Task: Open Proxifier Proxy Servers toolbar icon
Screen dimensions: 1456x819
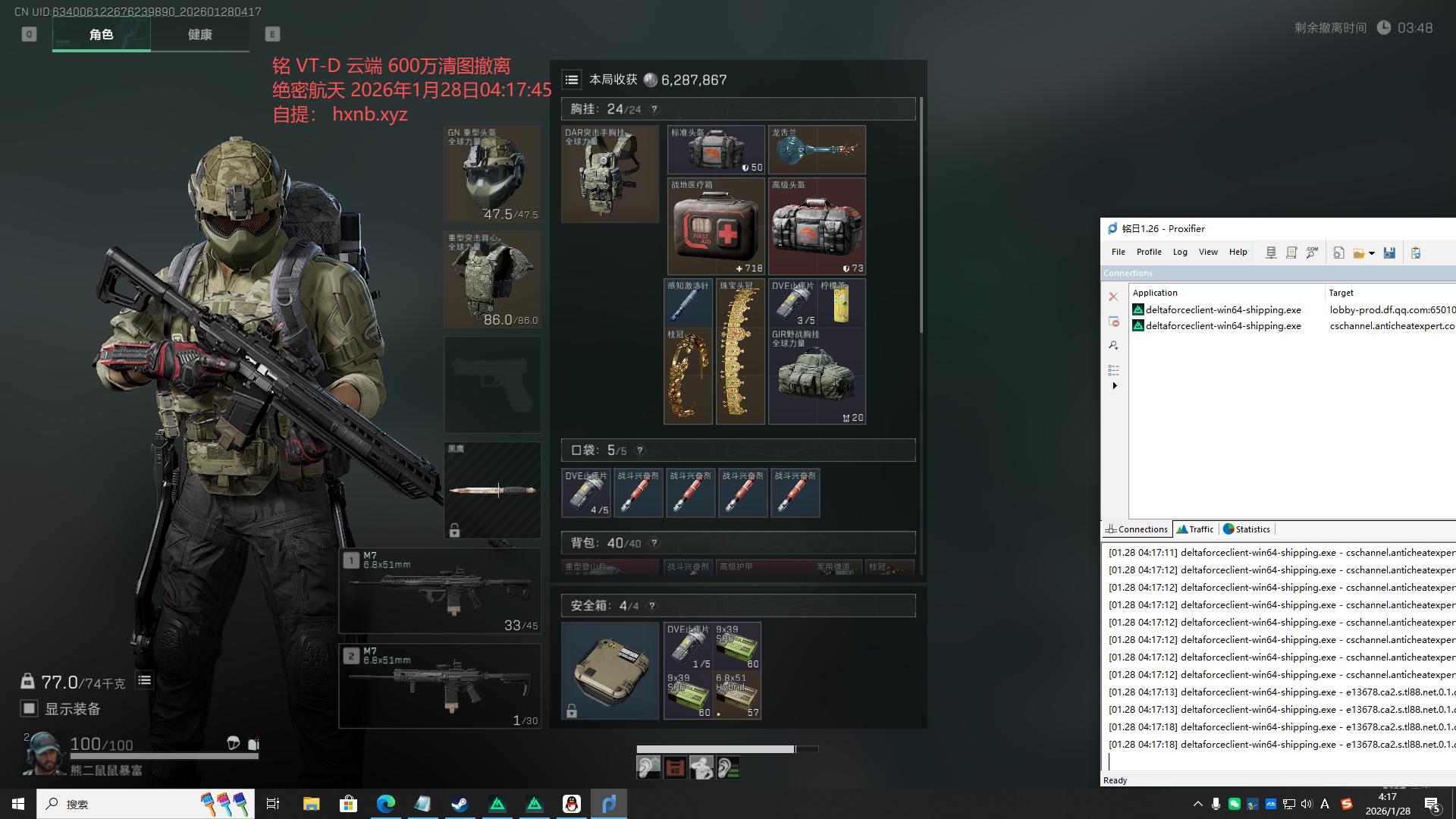Action: [x=1271, y=253]
